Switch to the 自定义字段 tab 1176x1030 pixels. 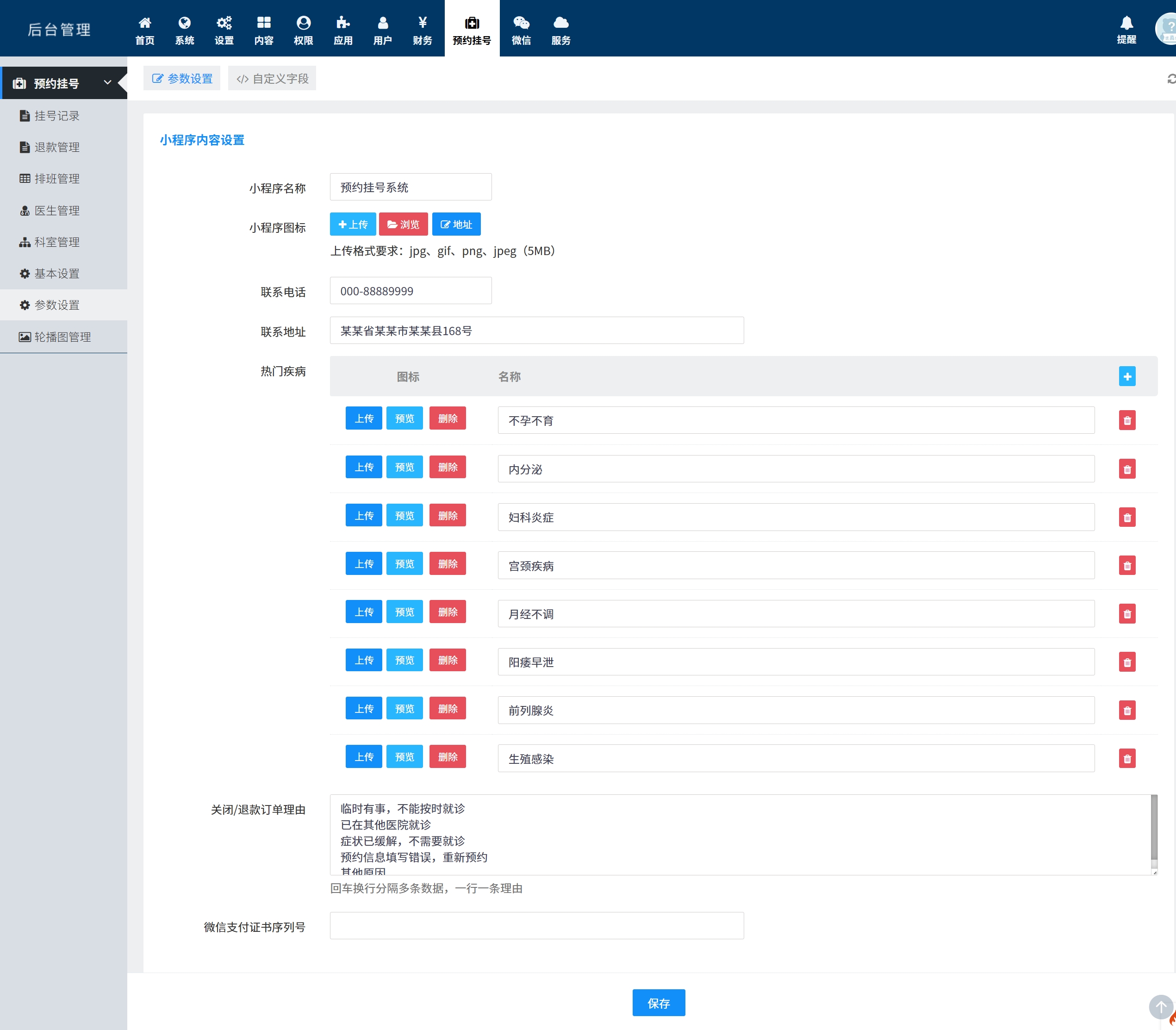tap(272, 79)
